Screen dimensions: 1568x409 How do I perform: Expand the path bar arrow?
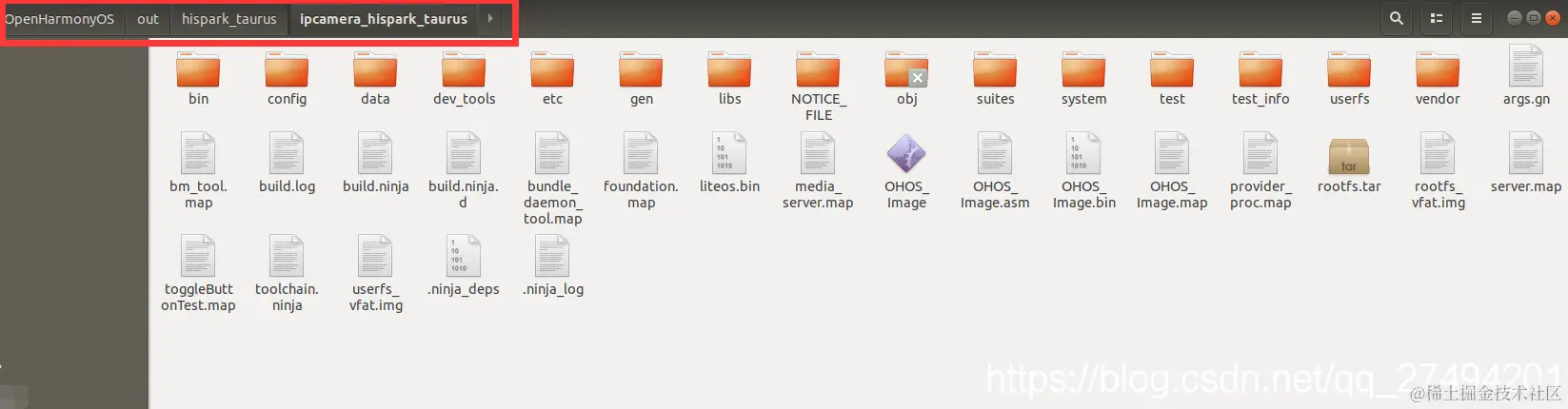489,19
